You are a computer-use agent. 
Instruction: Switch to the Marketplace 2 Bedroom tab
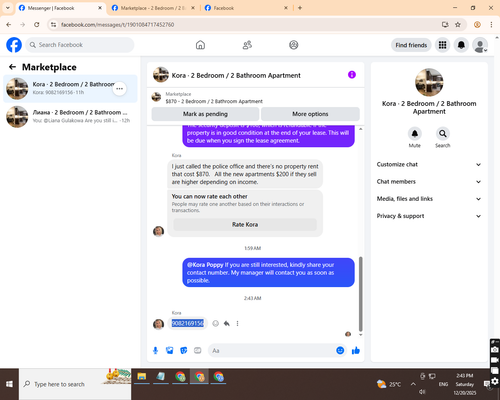coord(153,8)
